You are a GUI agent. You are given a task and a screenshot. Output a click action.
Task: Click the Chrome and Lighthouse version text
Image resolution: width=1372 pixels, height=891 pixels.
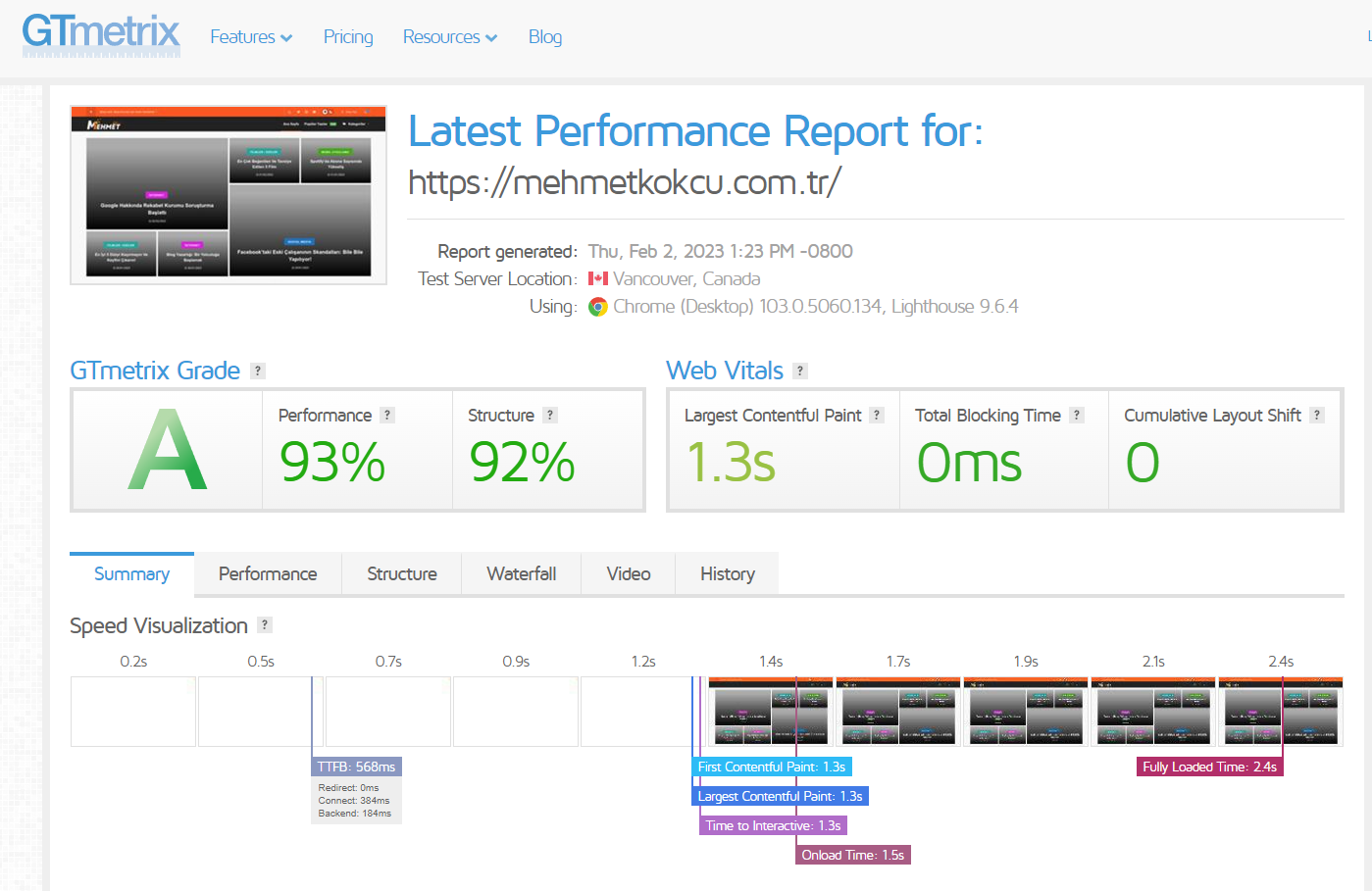click(816, 307)
